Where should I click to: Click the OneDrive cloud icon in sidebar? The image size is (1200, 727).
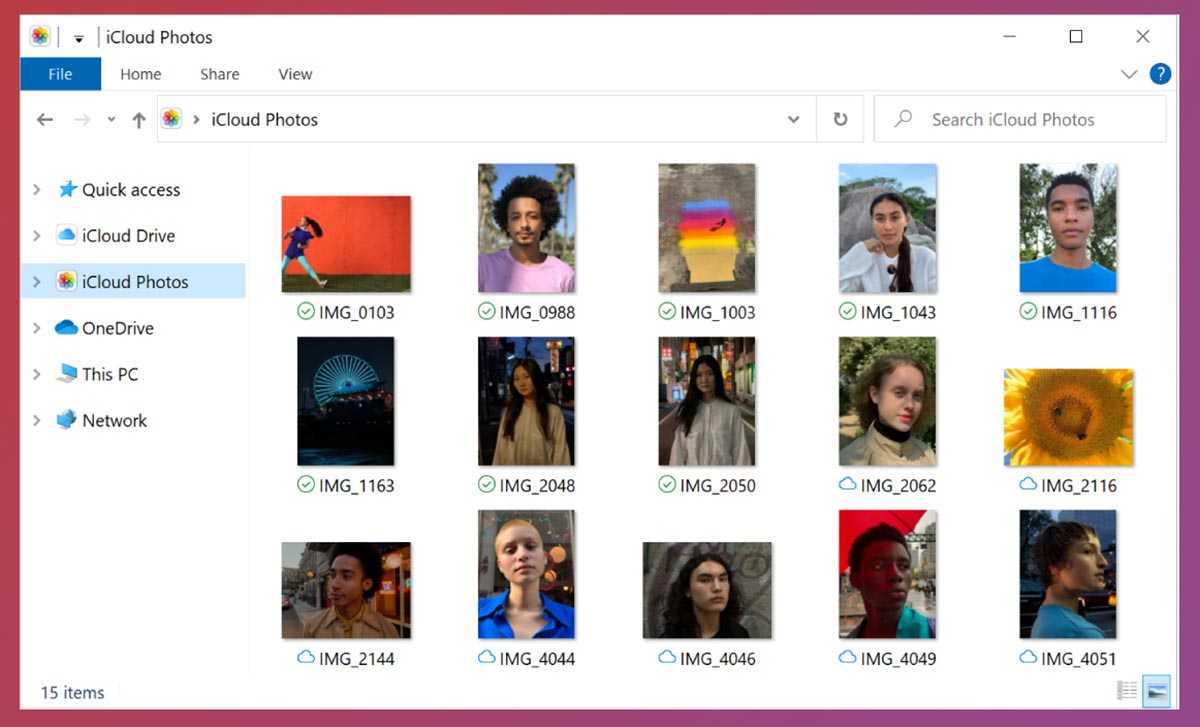click(x=67, y=328)
